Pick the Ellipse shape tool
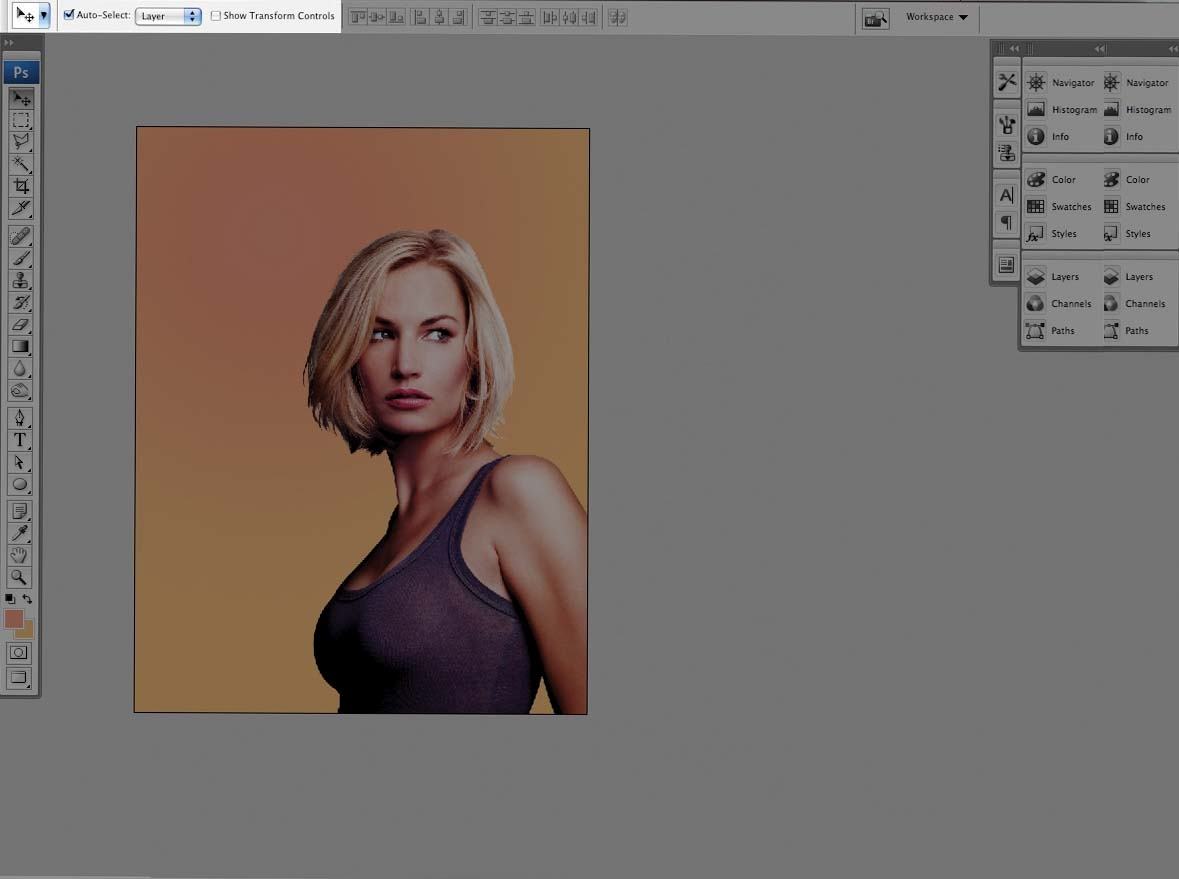Screen dimensions: 1179x879 (20, 485)
